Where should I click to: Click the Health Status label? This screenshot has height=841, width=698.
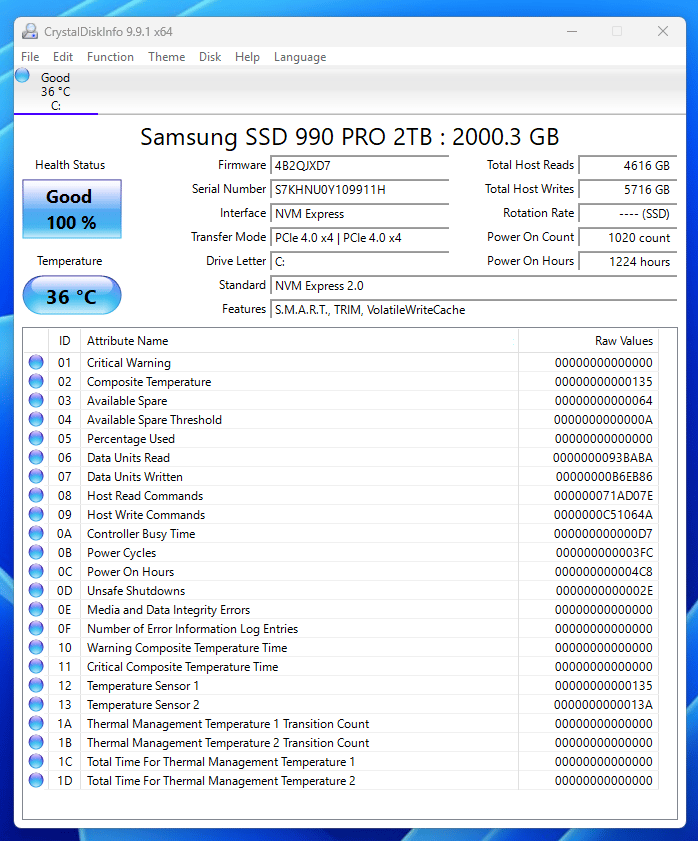(x=70, y=165)
